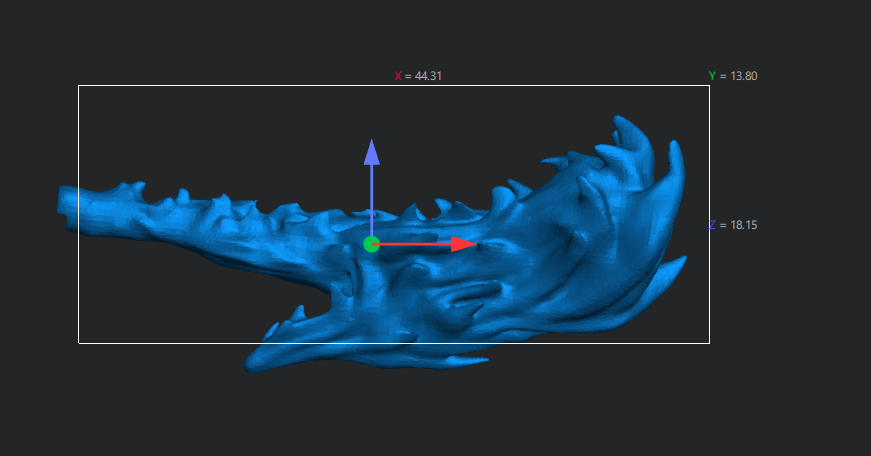Click the red X-axis gizmo shaft

[415, 244]
